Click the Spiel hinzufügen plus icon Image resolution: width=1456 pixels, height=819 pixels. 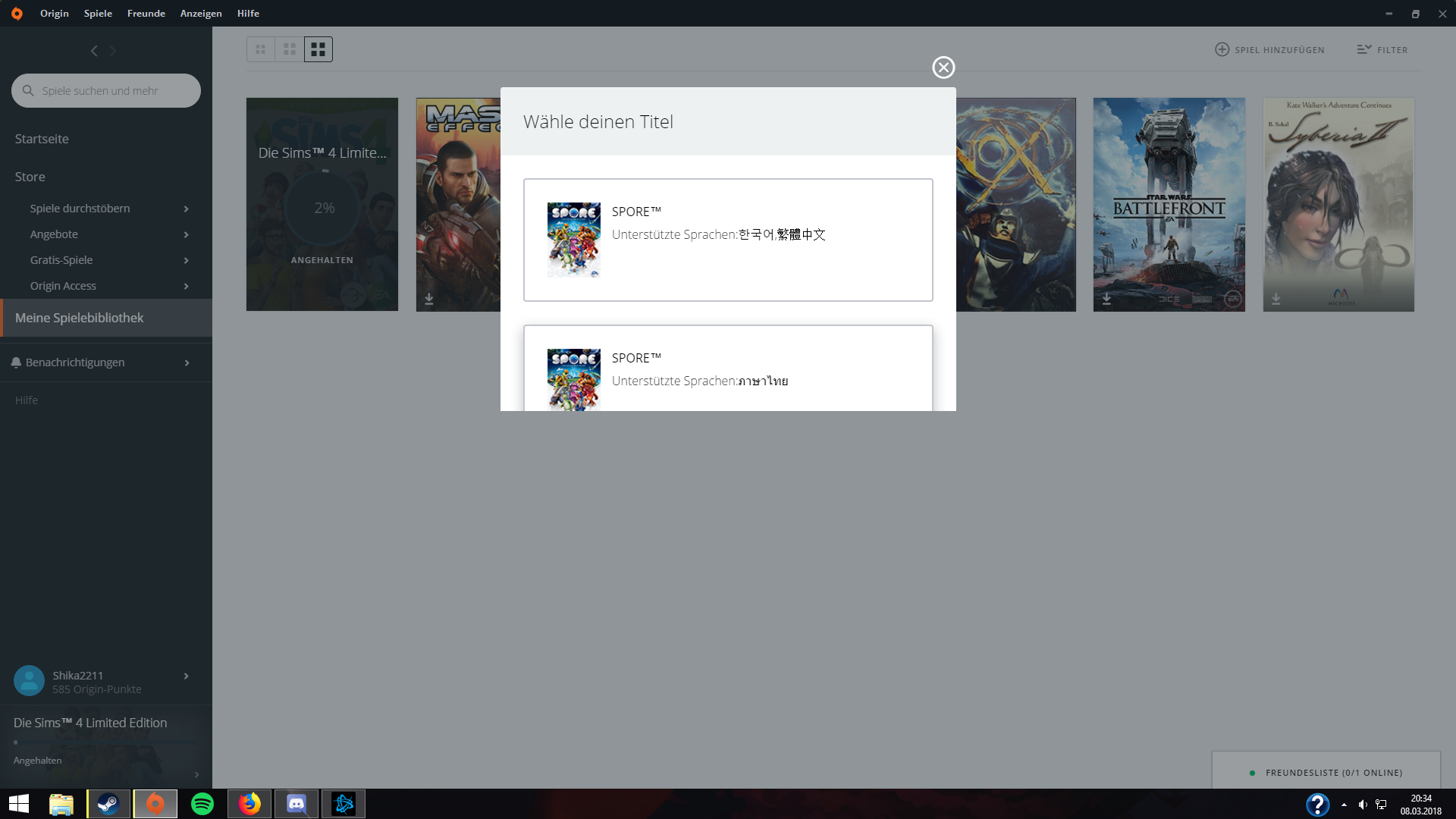click(x=1222, y=49)
